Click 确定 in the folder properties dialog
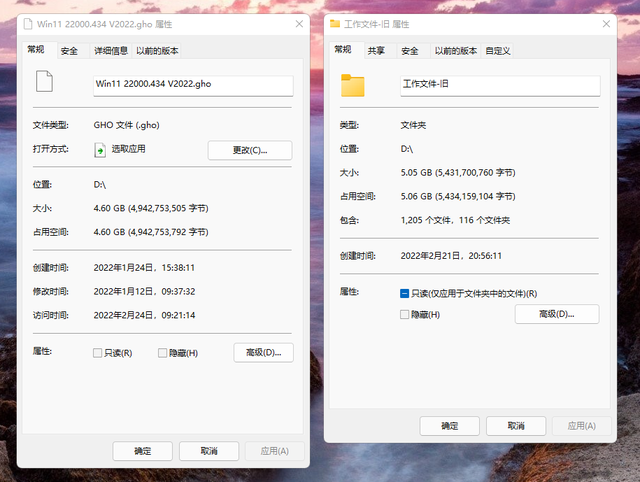Viewport: 640px width, 482px height. [449, 426]
